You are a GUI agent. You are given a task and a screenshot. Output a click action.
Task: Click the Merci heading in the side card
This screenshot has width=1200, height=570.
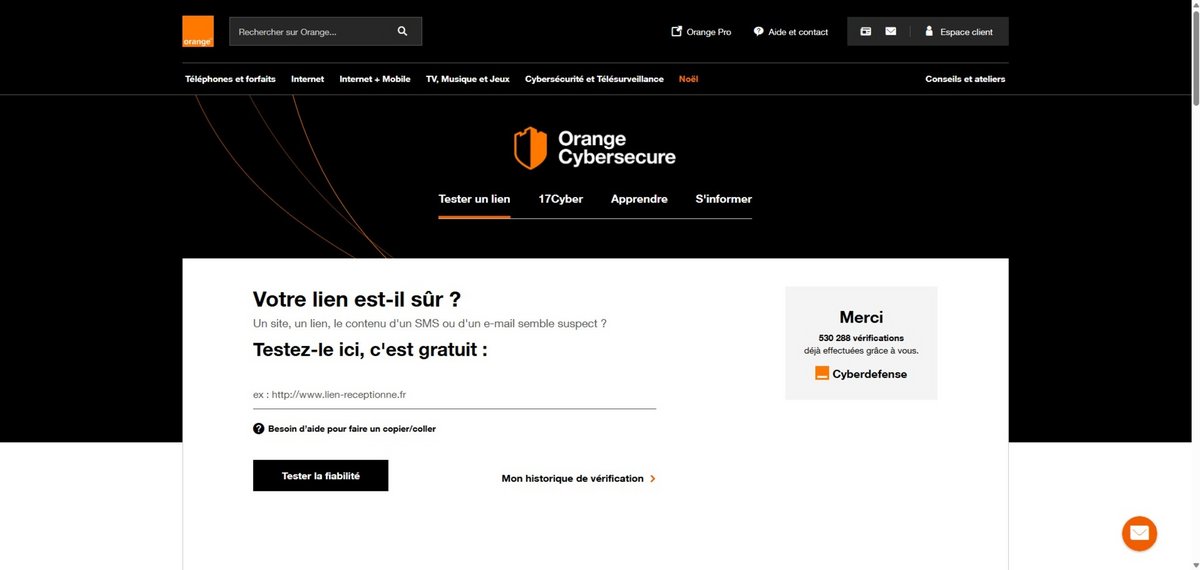tap(861, 317)
